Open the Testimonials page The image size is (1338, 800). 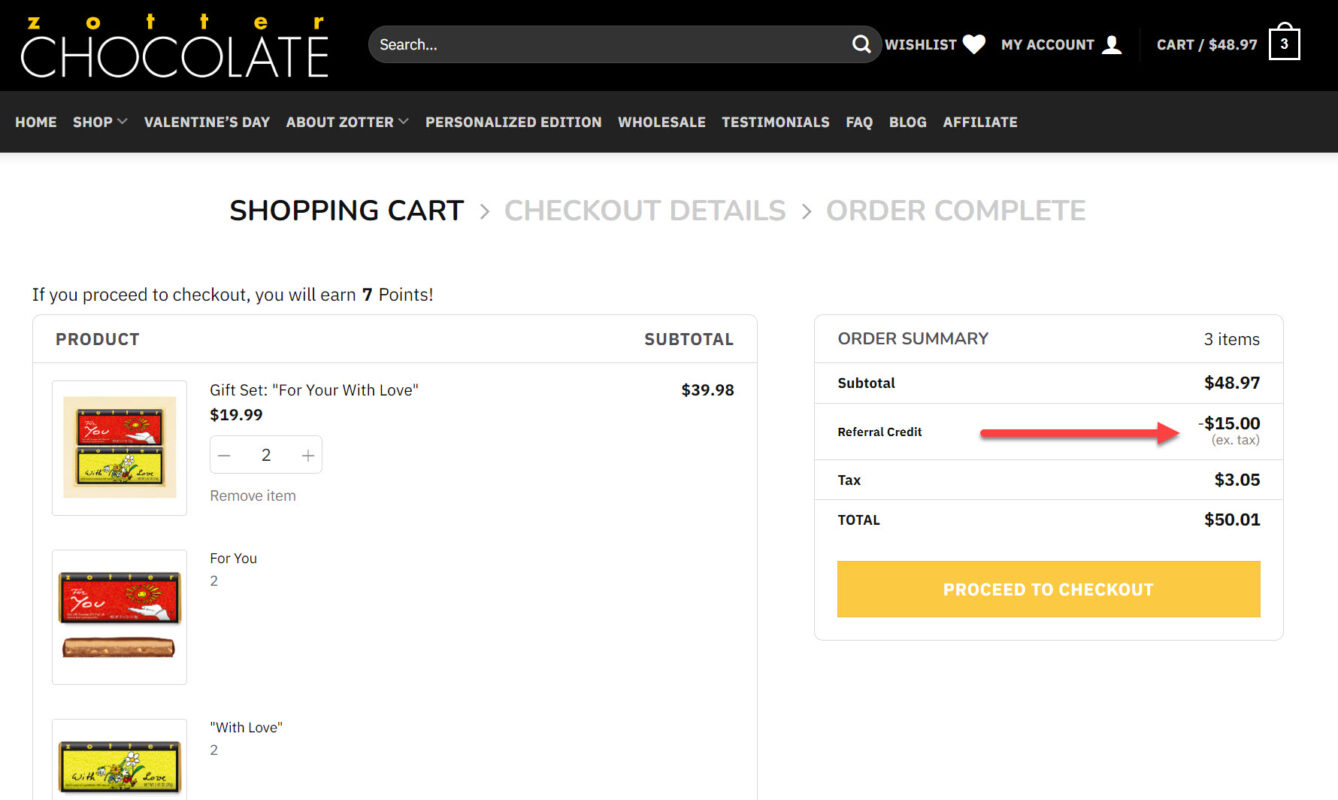(x=776, y=122)
